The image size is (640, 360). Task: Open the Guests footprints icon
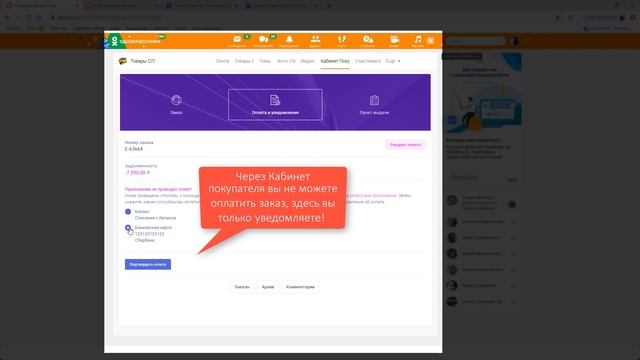pyautogui.click(x=342, y=39)
